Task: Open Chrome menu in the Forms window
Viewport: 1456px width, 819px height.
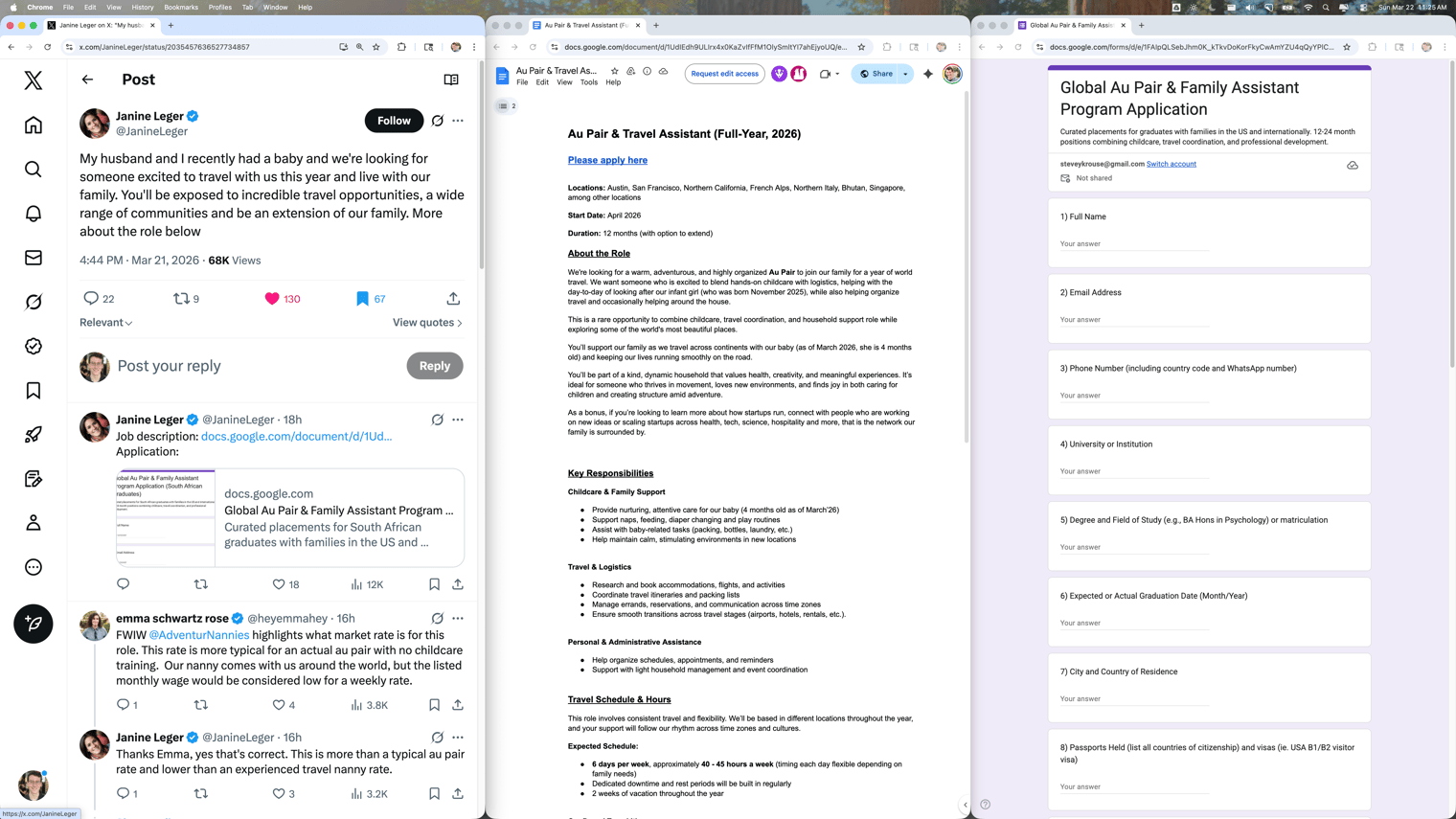Action: (1445, 47)
